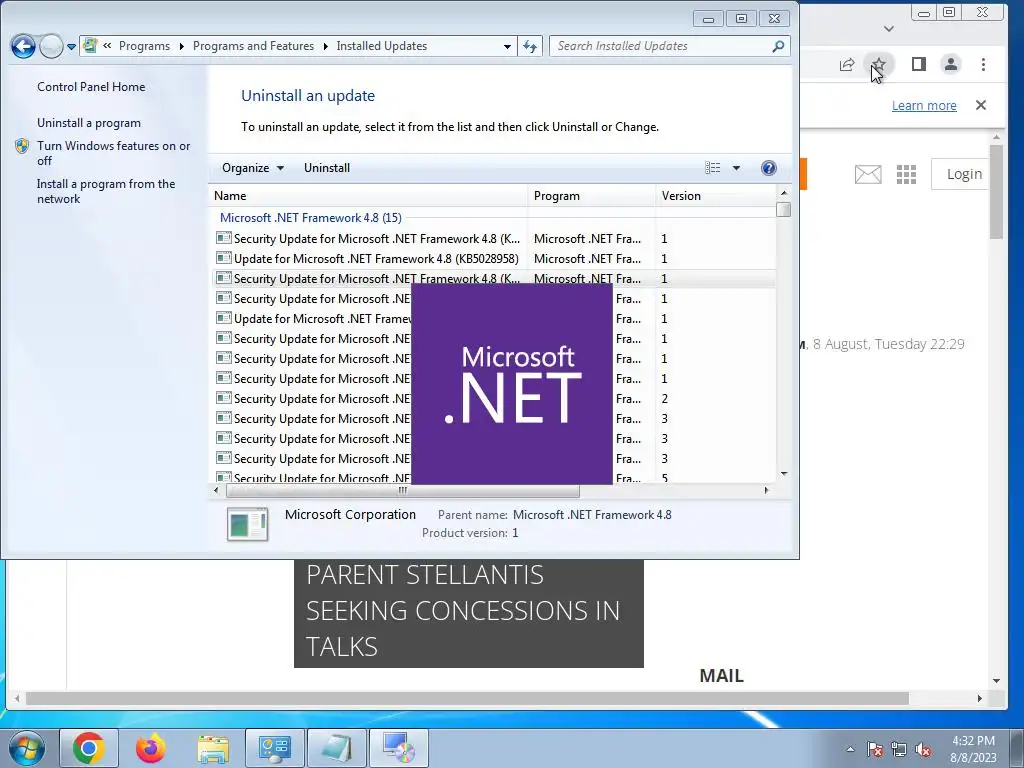Open the notepad-like taskbar app
This screenshot has width=1024, height=768.
point(336,748)
